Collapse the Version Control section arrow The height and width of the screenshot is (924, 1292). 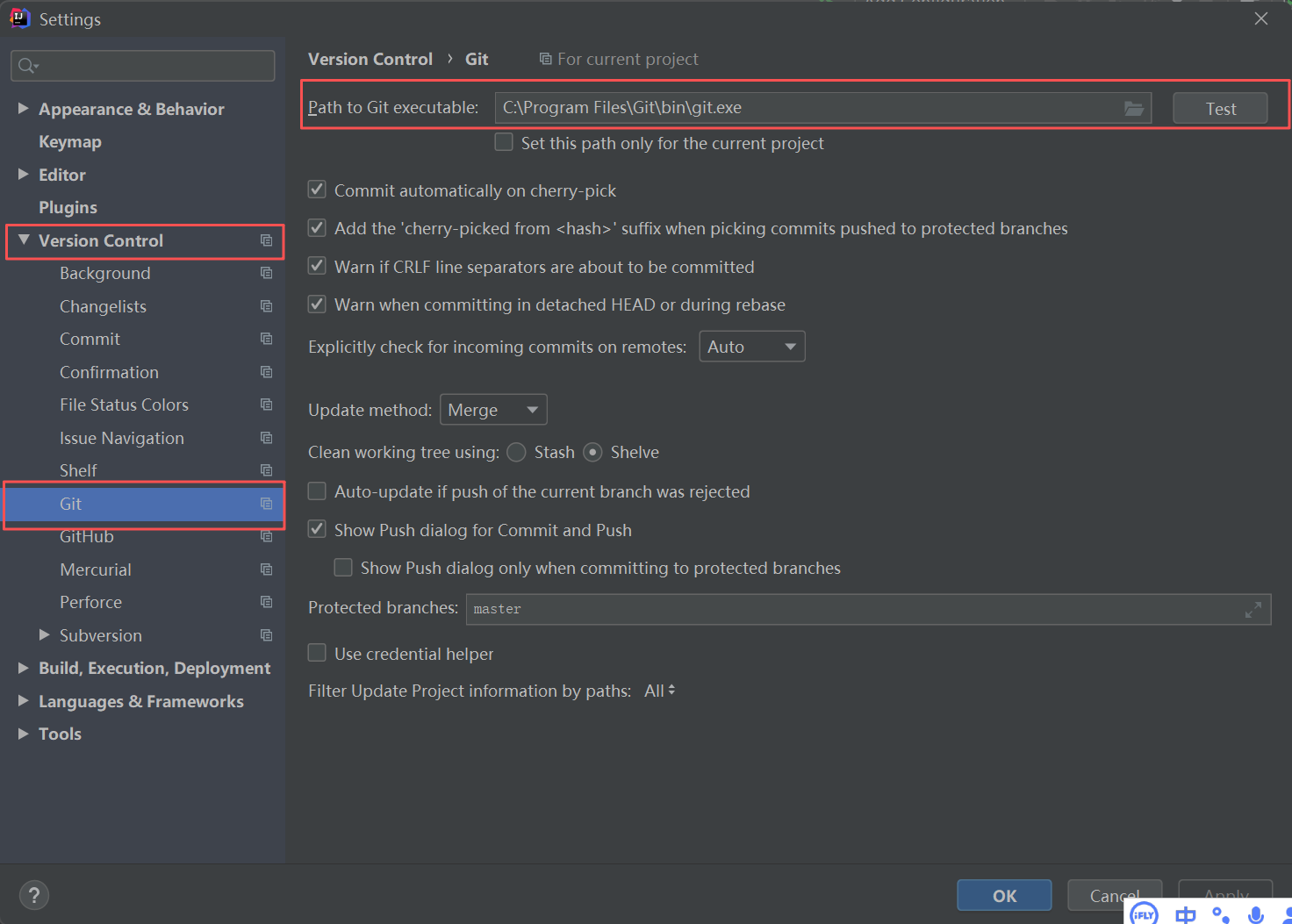pyautogui.click(x=24, y=240)
